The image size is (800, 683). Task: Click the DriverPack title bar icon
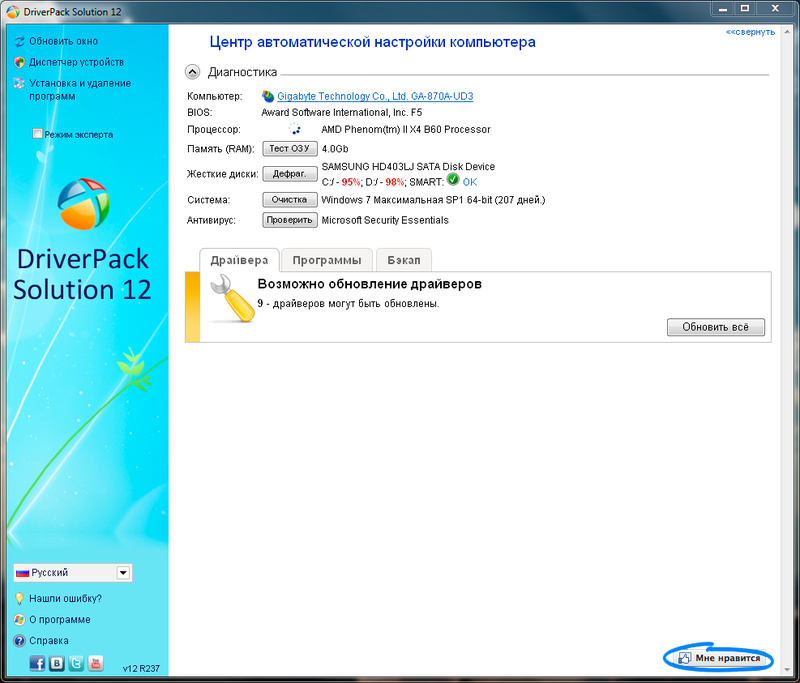13,12
